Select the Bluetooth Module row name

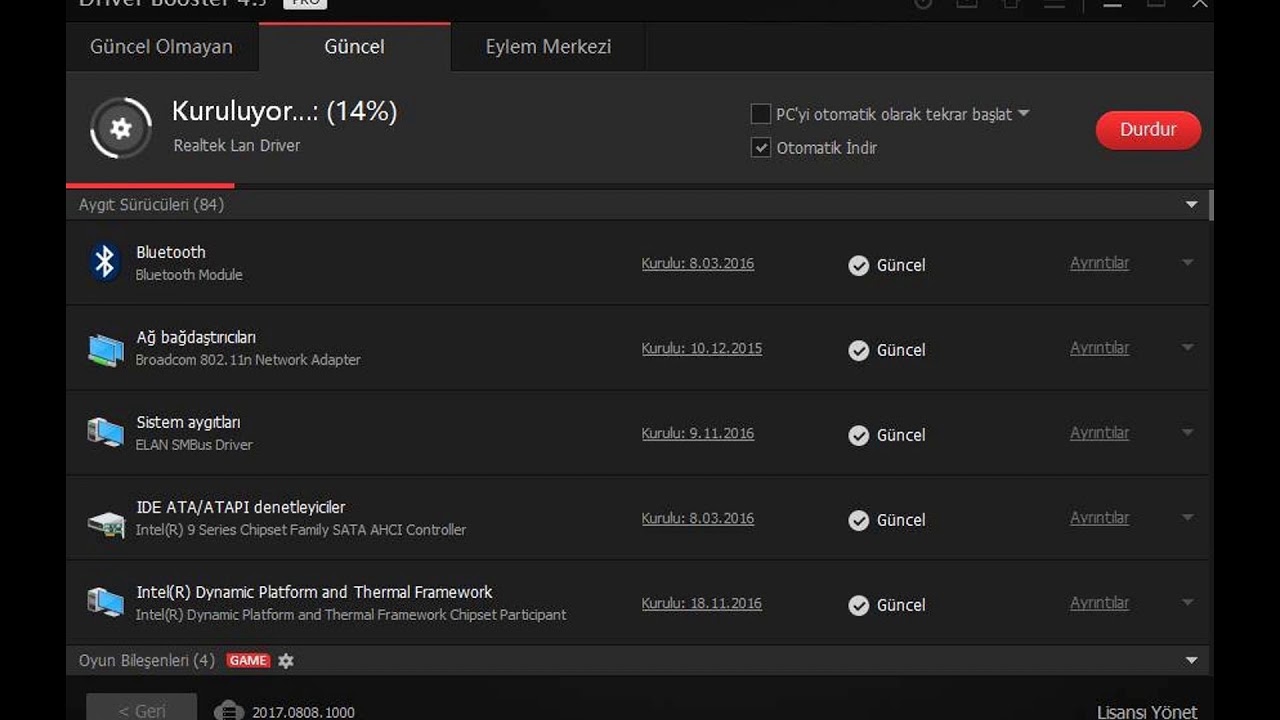tap(189, 275)
